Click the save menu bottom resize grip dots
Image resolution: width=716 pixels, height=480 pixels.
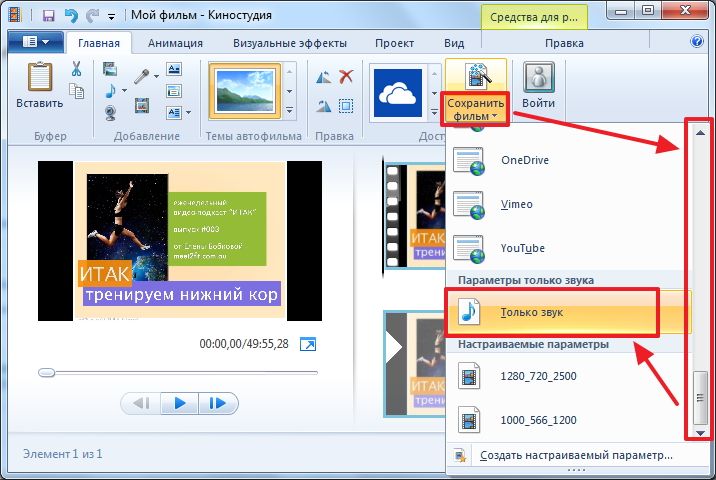[576, 470]
